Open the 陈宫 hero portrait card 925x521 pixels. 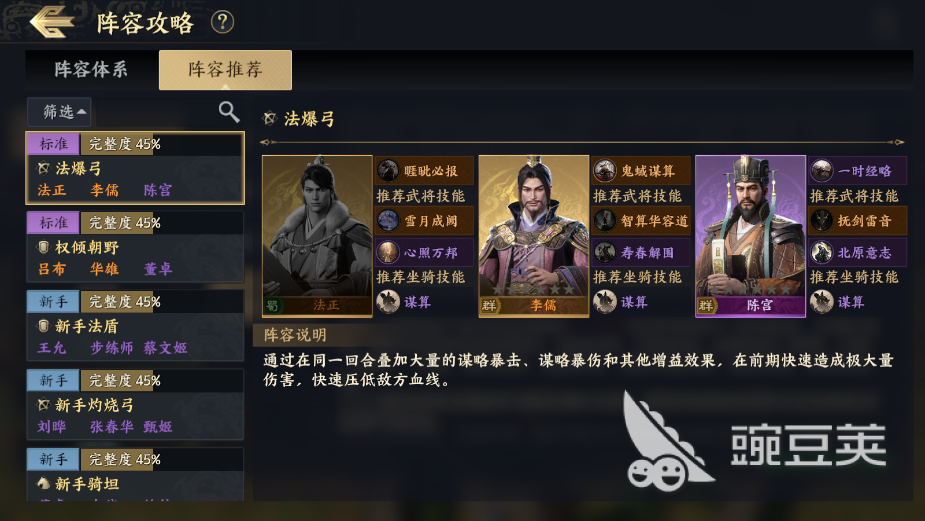pos(750,236)
